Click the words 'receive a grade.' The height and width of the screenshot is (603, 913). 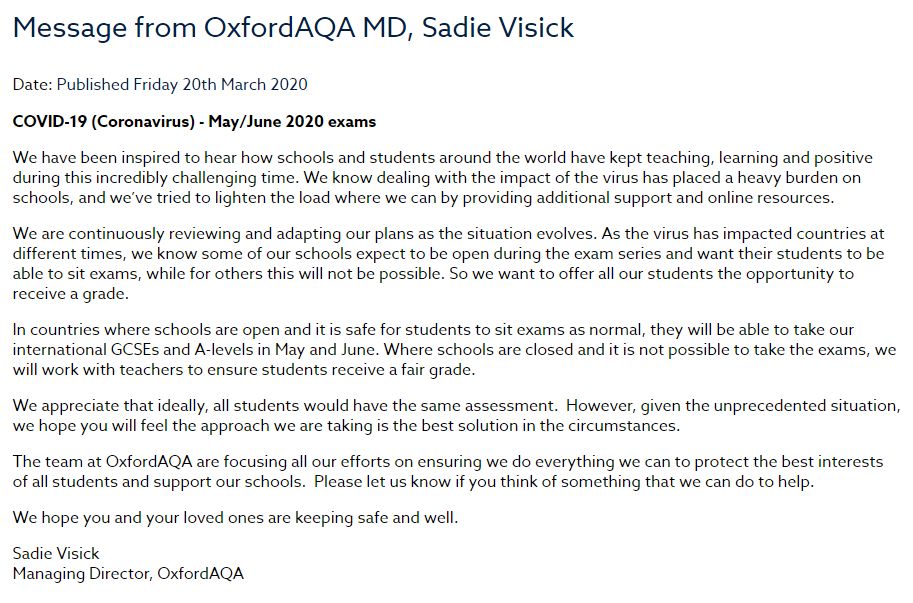click(x=70, y=294)
